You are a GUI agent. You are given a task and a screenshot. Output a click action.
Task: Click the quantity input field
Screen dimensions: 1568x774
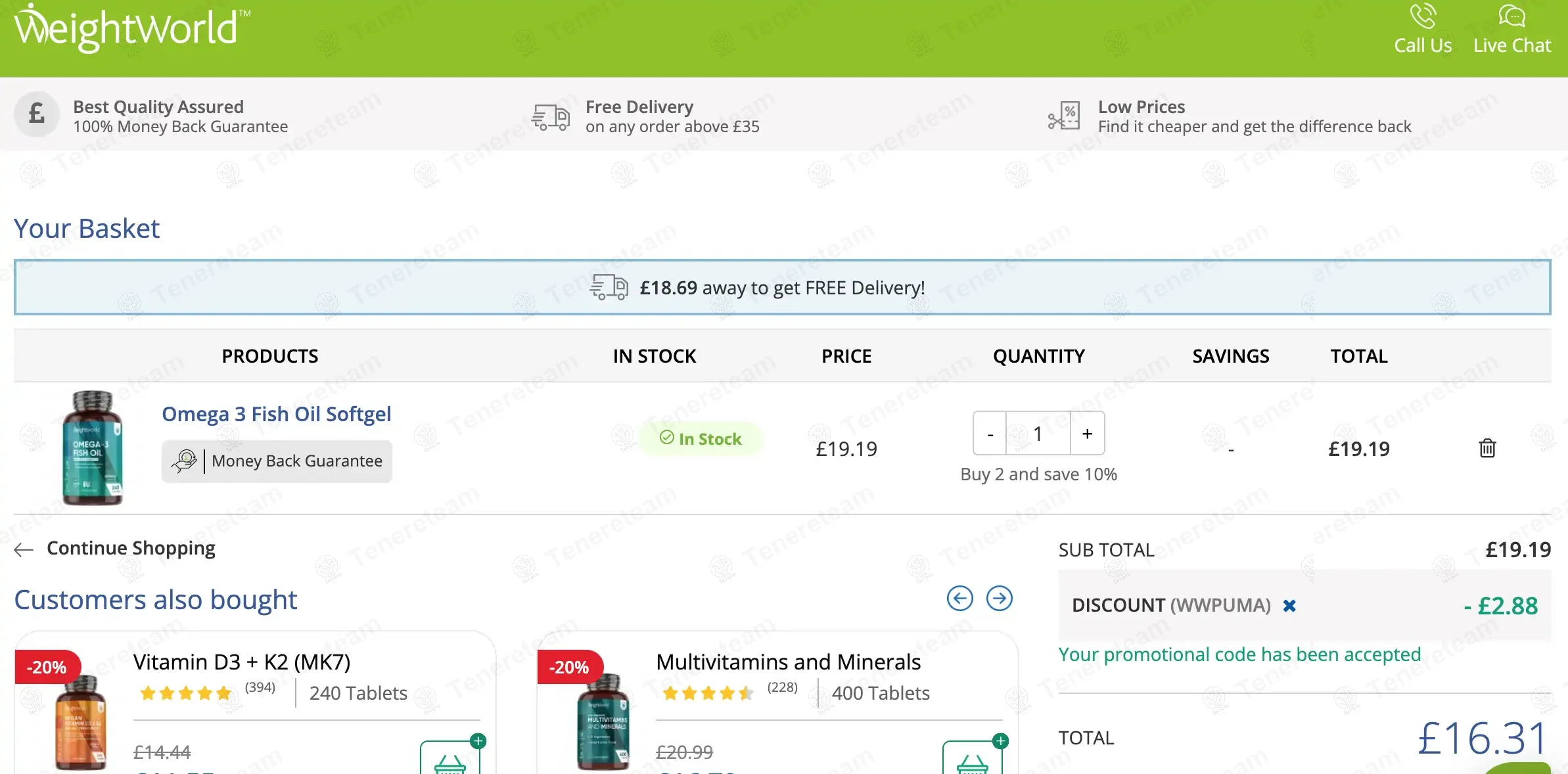[x=1038, y=434]
